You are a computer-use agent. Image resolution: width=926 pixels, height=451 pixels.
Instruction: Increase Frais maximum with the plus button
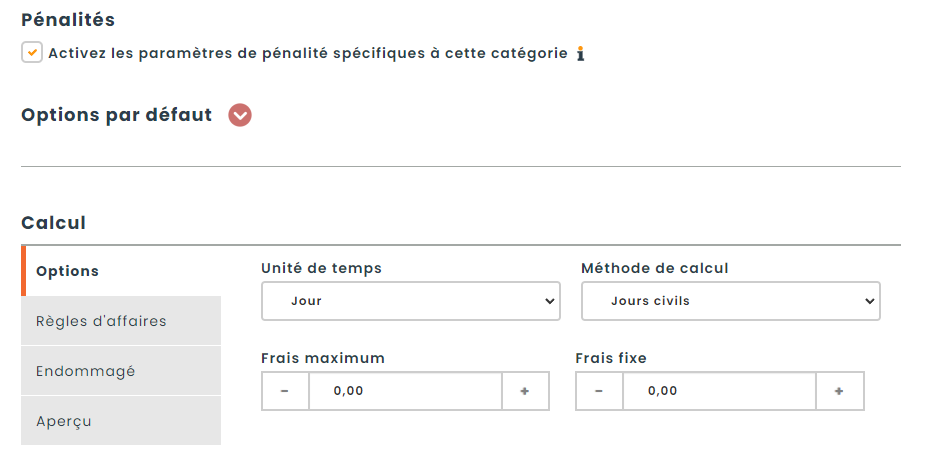click(x=525, y=391)
